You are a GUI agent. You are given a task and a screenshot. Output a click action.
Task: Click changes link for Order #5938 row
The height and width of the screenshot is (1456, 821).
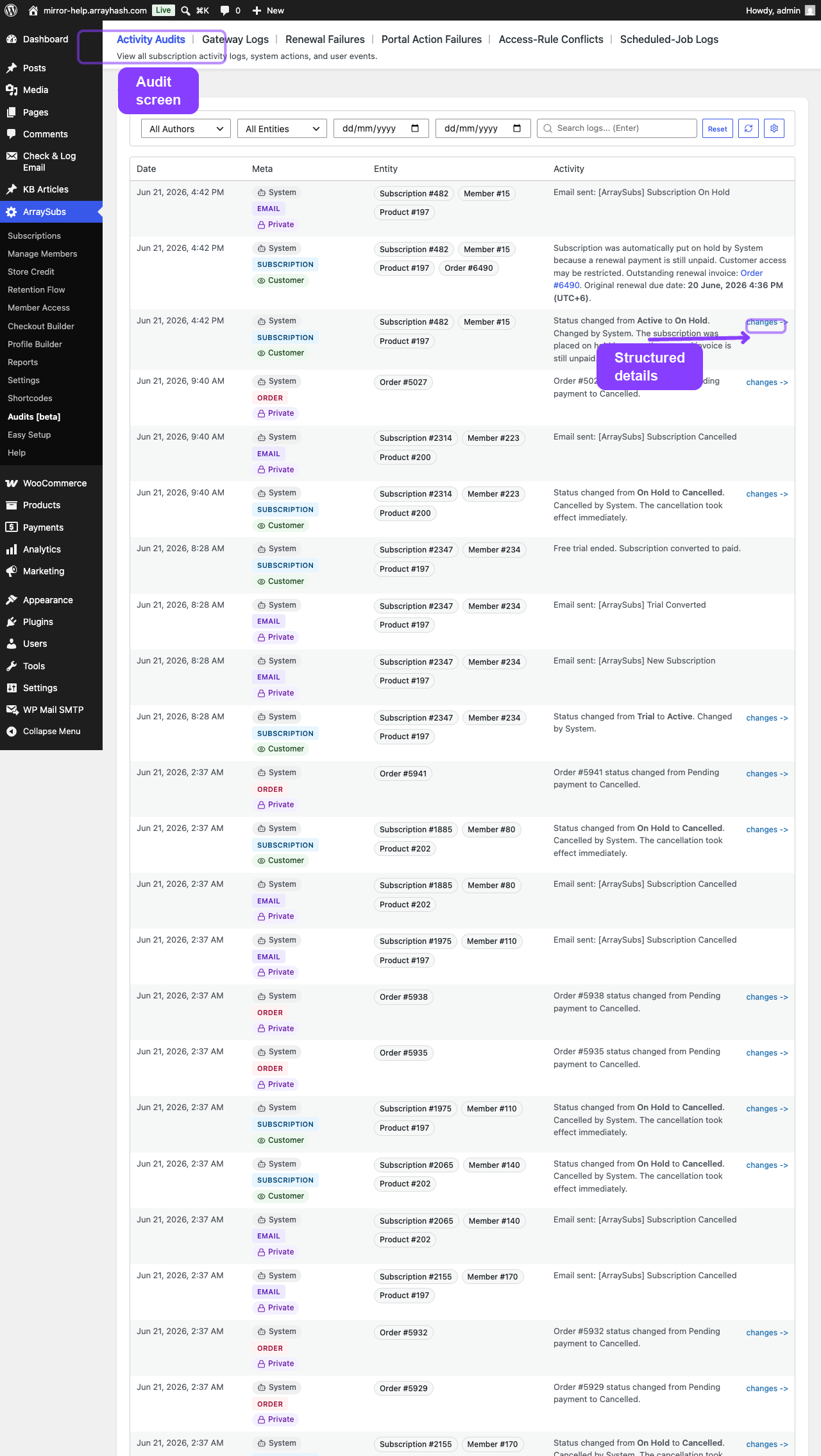pos(767,997)
